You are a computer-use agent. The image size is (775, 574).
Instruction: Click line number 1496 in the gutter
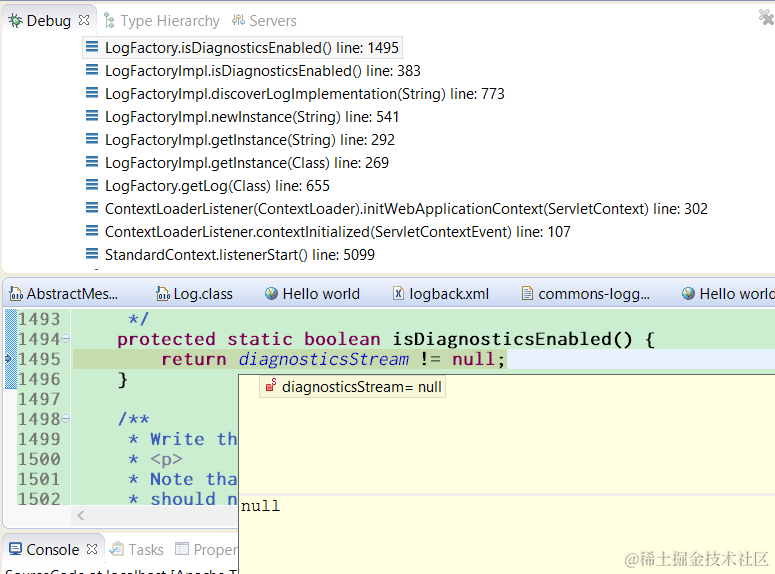click(39, 379)
